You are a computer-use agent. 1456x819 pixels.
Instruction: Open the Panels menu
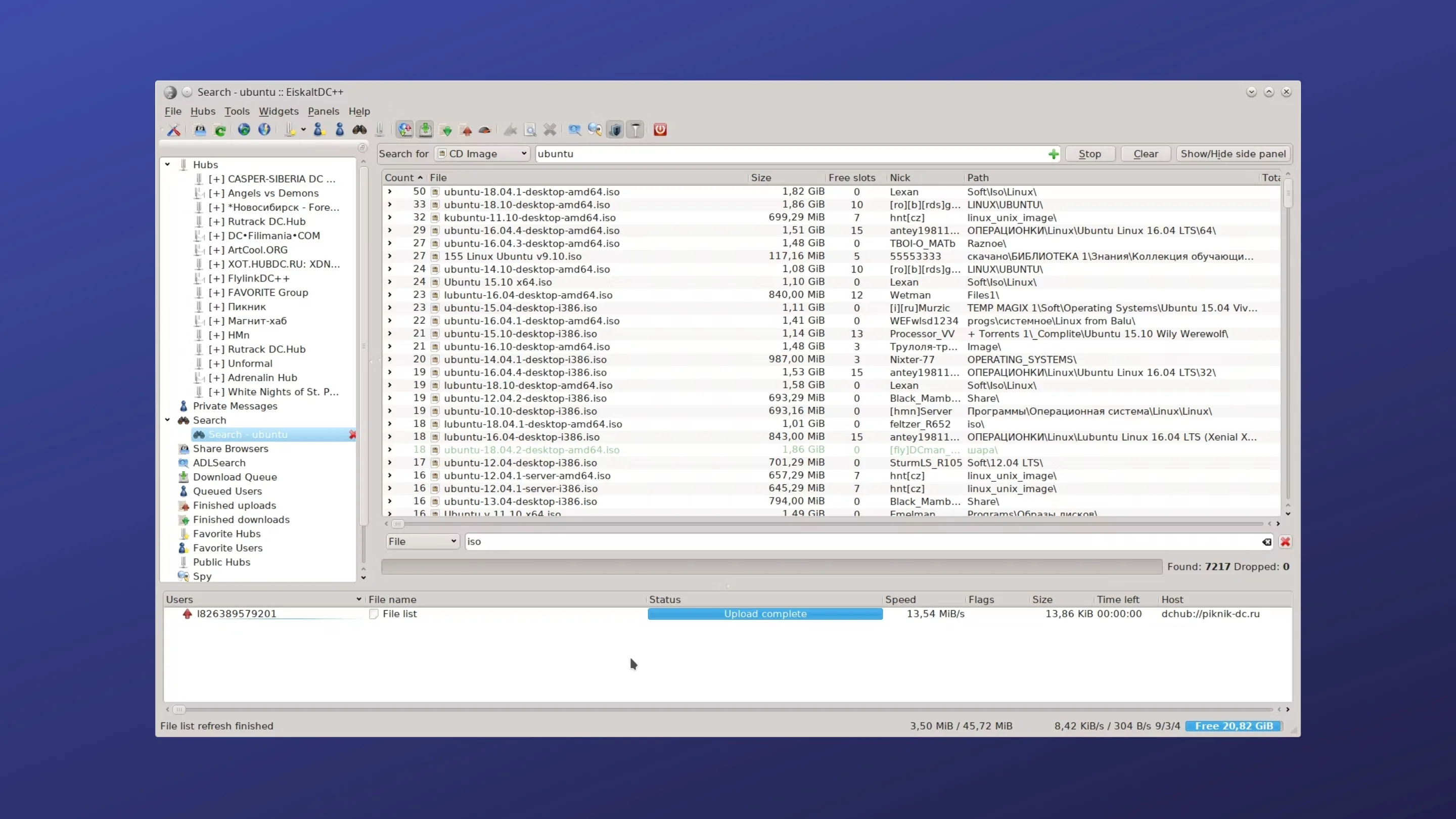coord(324,111)
